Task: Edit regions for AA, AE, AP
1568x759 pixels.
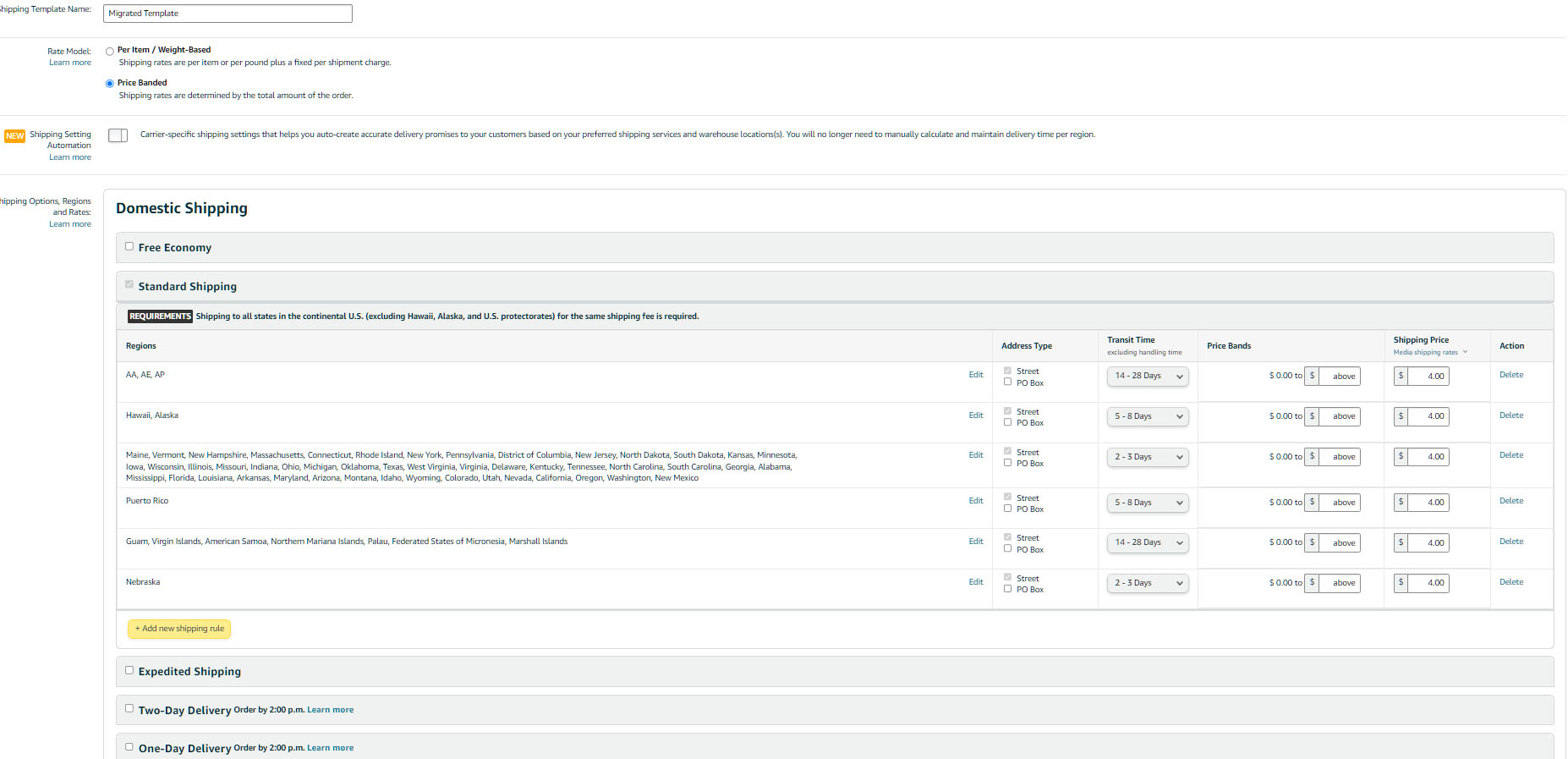Action: 976,375
